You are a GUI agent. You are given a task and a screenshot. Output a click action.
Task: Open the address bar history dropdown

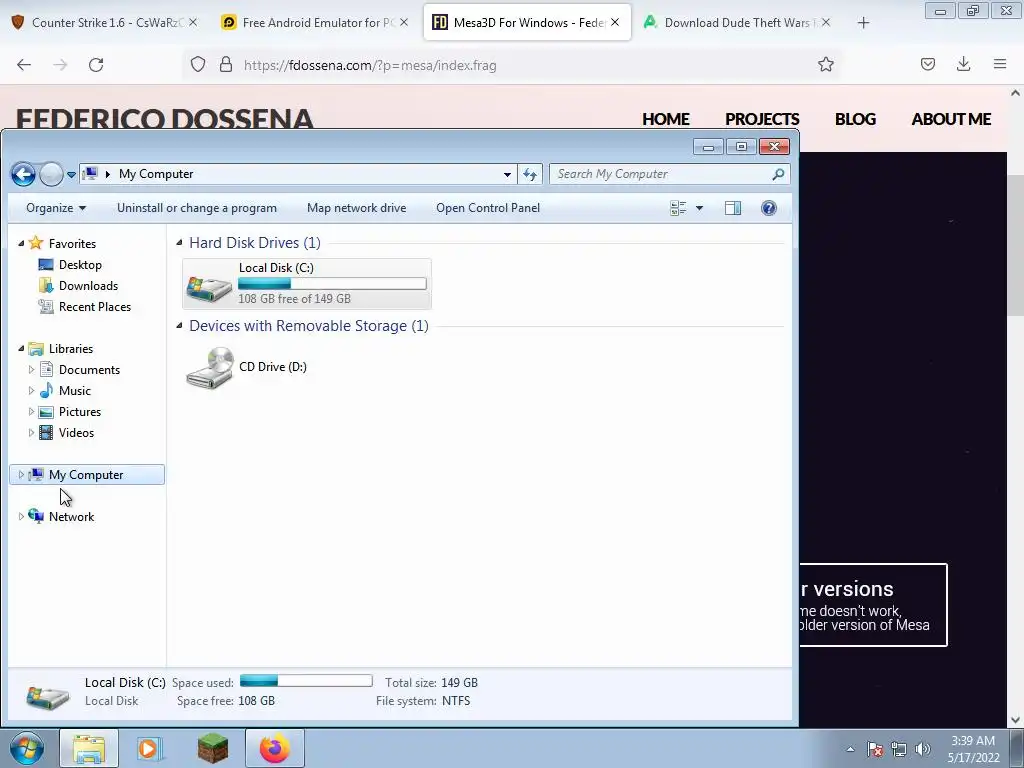(507, 174)
